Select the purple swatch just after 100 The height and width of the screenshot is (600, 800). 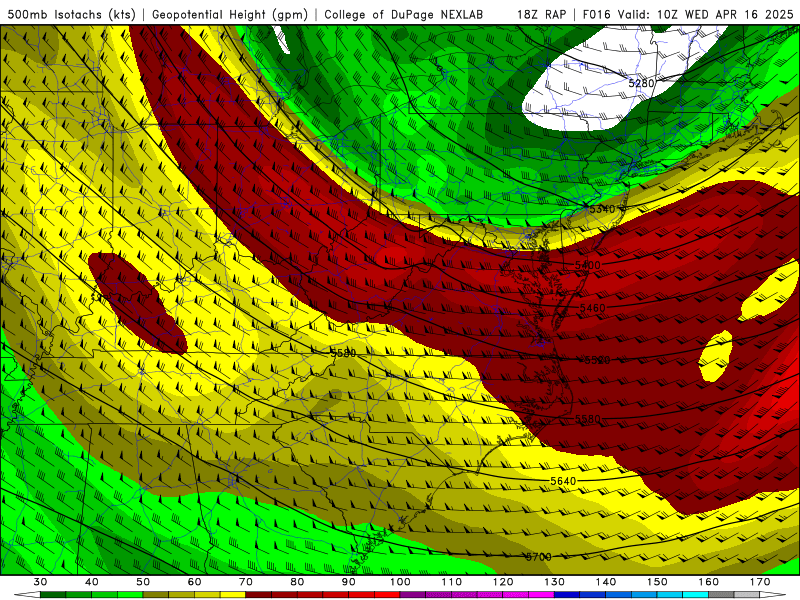tap(413, 595)
